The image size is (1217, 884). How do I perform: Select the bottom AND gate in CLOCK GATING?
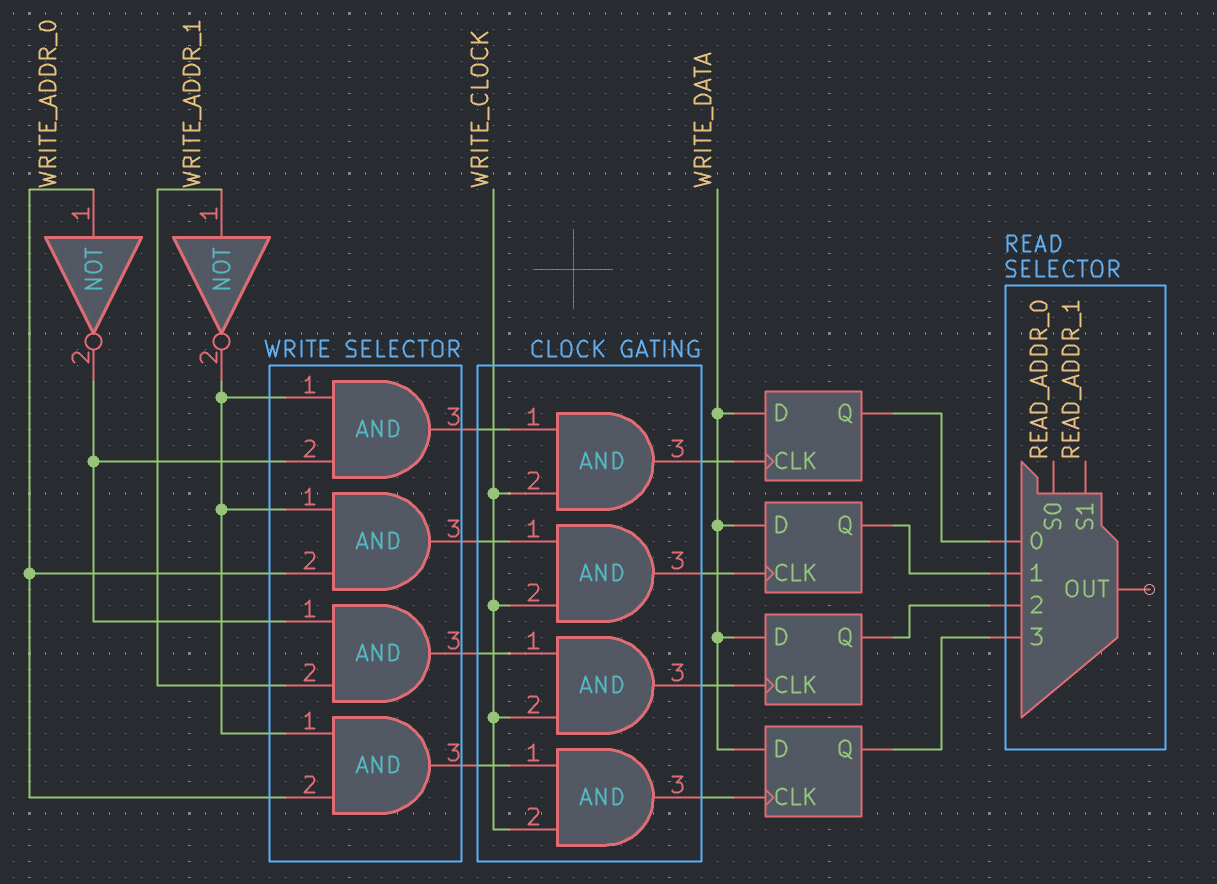[x=604, y=797]
